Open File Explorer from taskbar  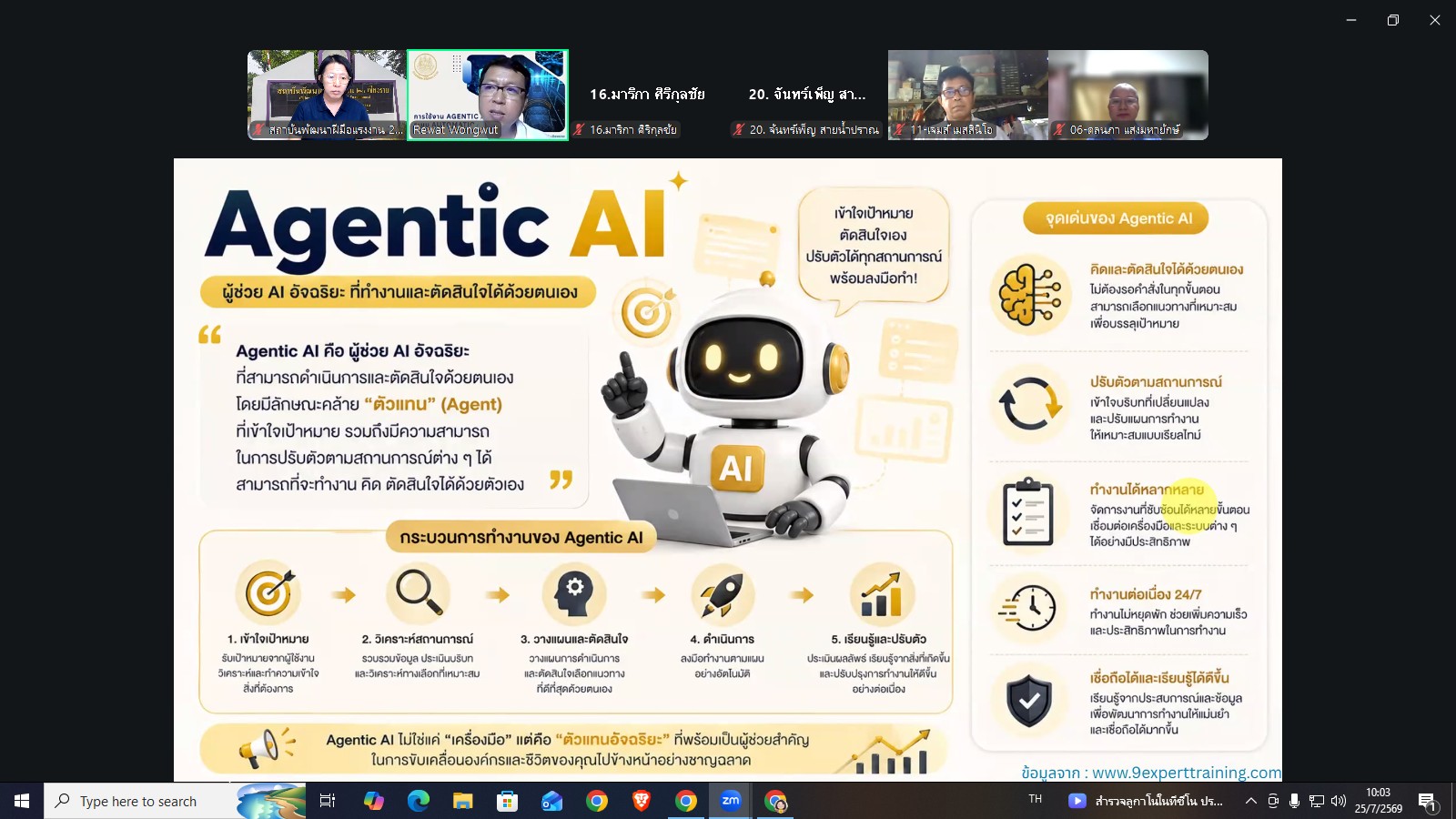click(x=462, y=801)
